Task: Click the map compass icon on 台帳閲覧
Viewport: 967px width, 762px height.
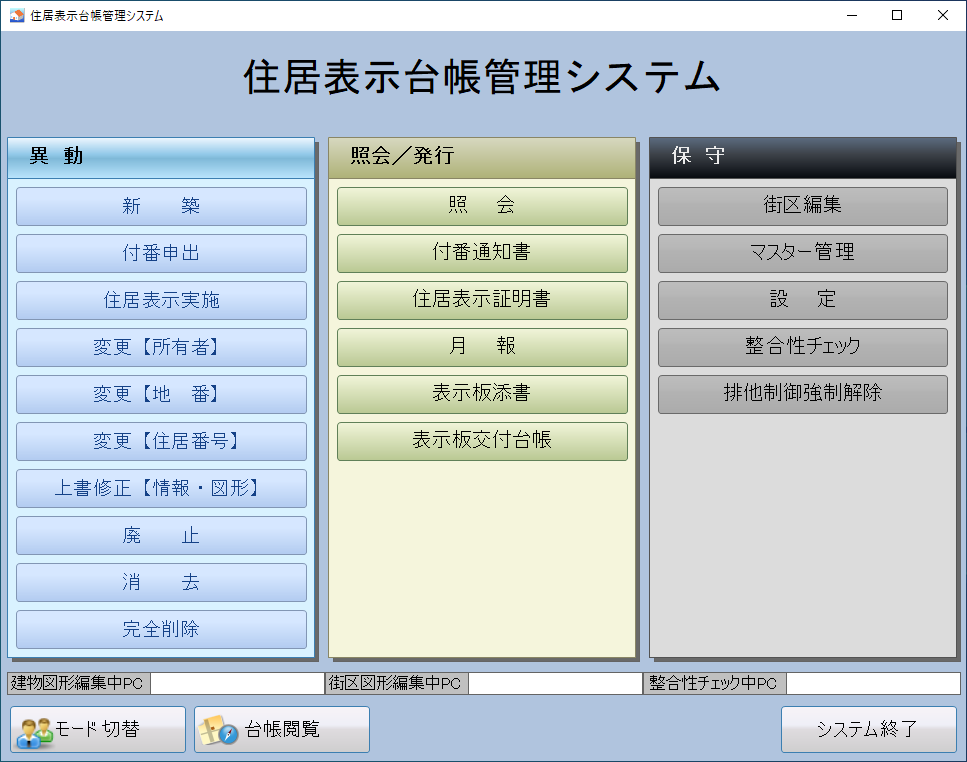Action: click(218, 730)
